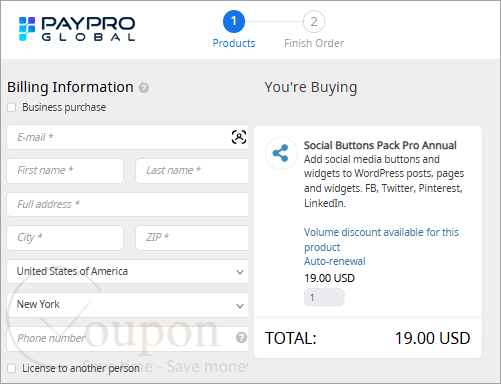Focus the City input field
This screenshot has height=384, width=501.
tap(65, 238)
